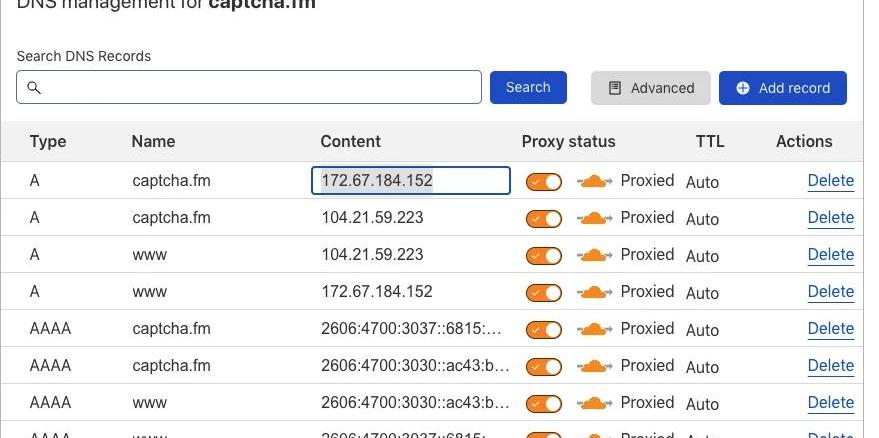
Task: Edit the 172.67.184.152 content field
Action: pyautogui.click(x=411, y=181)
